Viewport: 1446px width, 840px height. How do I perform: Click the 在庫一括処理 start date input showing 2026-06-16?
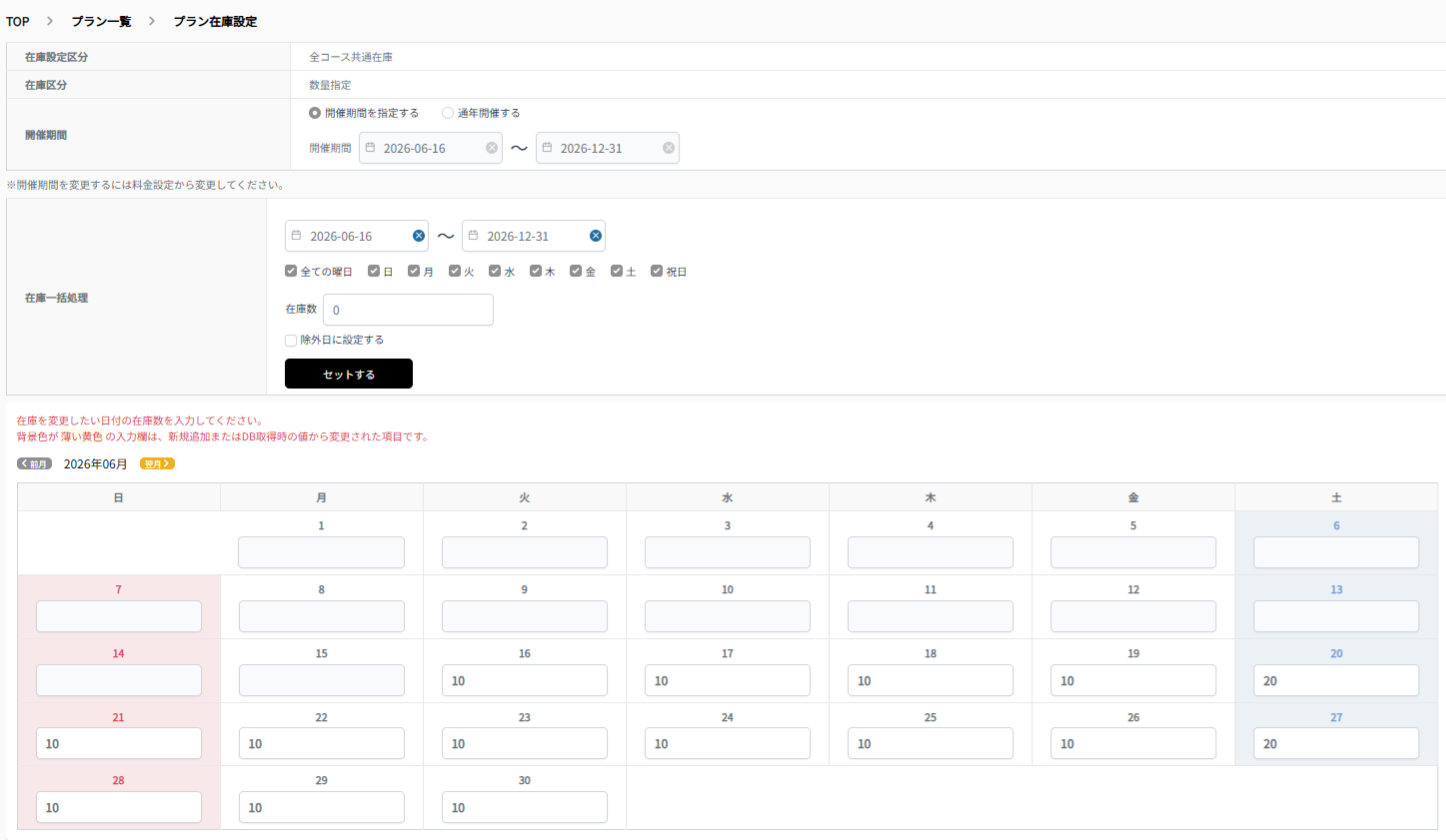click(x=357, y=236)
